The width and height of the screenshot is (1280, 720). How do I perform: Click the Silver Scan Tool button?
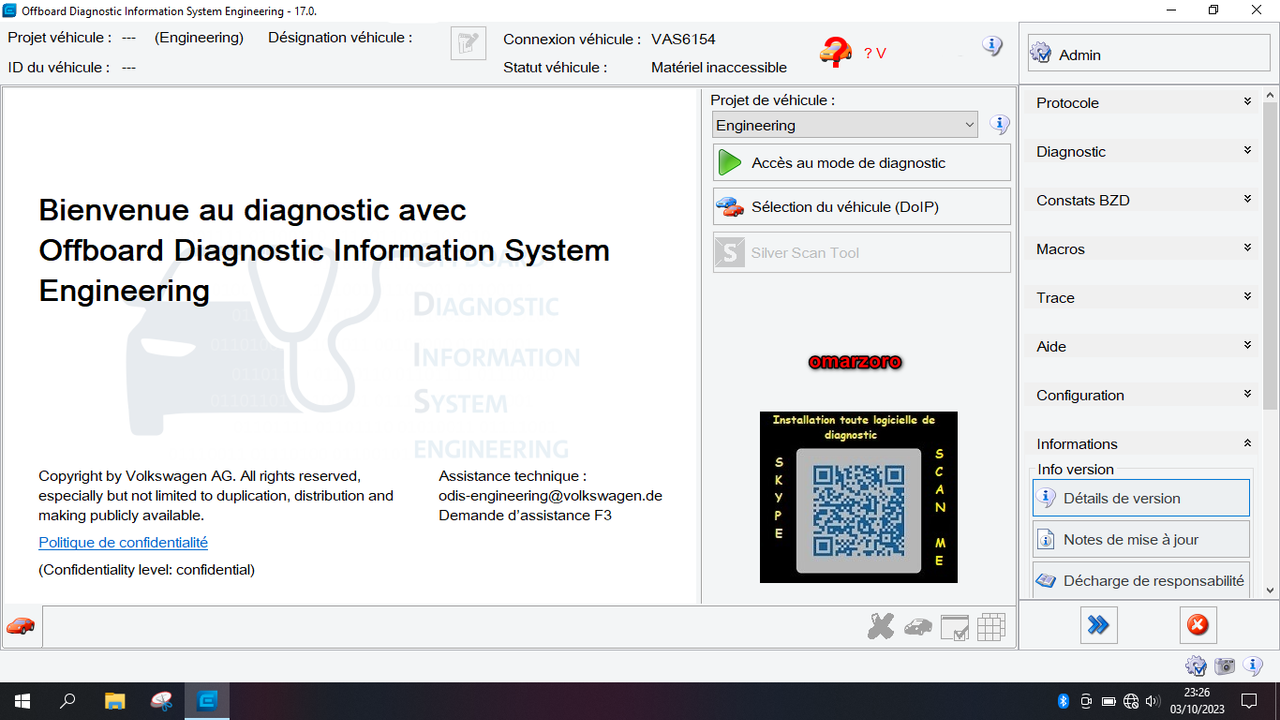[861, 253]
